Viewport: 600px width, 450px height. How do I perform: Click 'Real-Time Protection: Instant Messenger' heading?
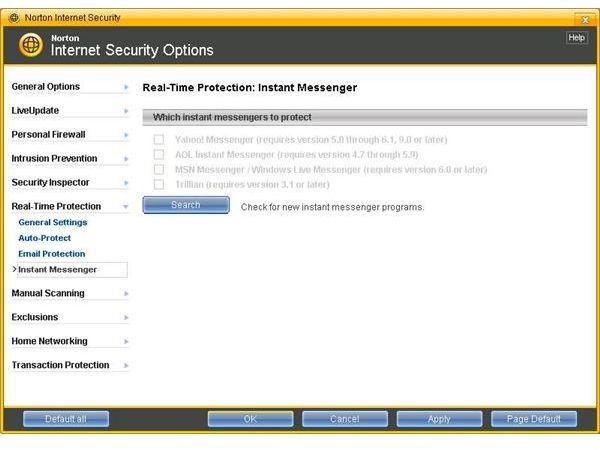(x=250, y=88)
